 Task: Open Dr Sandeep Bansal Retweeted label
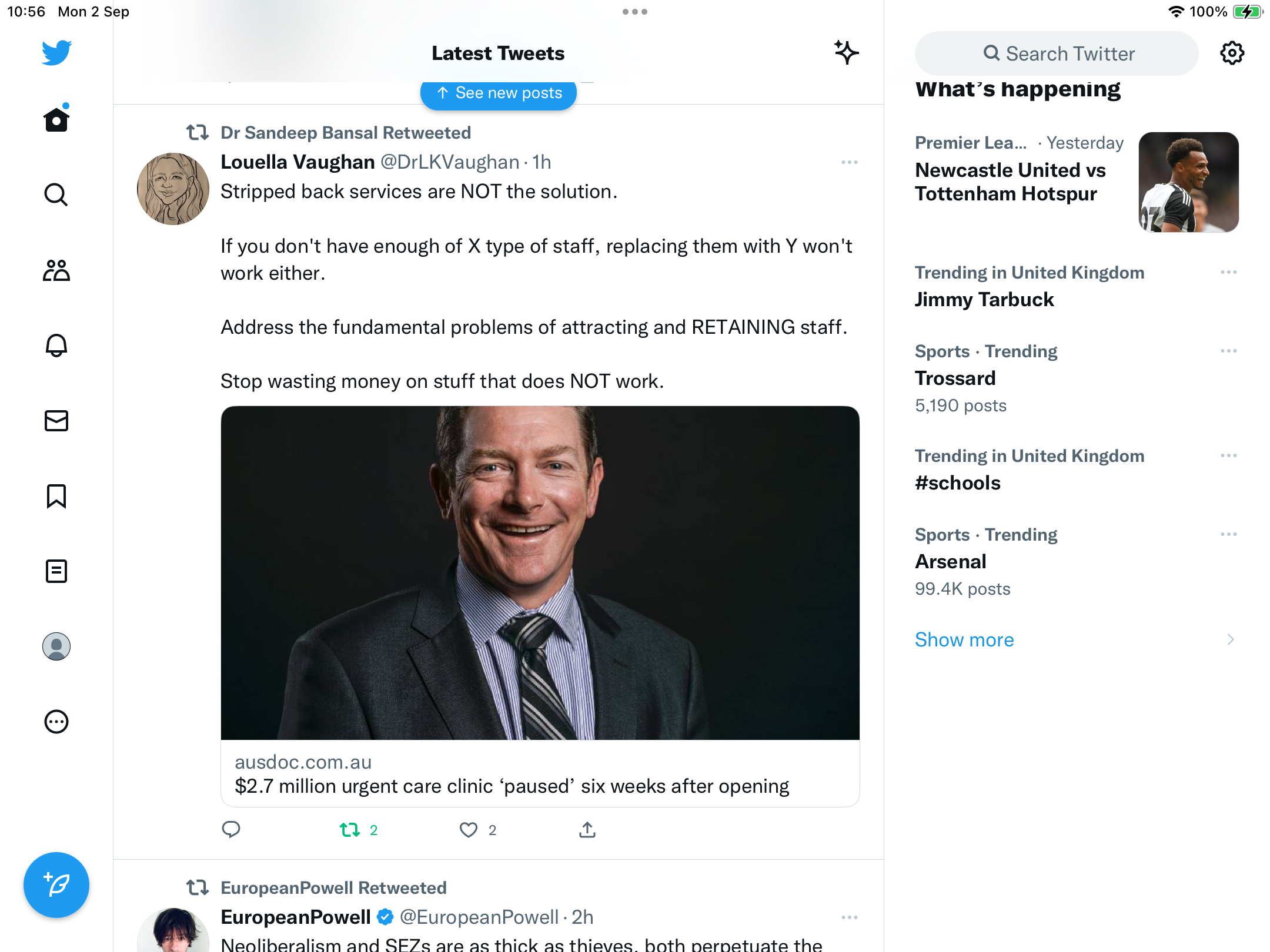(346, 133)
